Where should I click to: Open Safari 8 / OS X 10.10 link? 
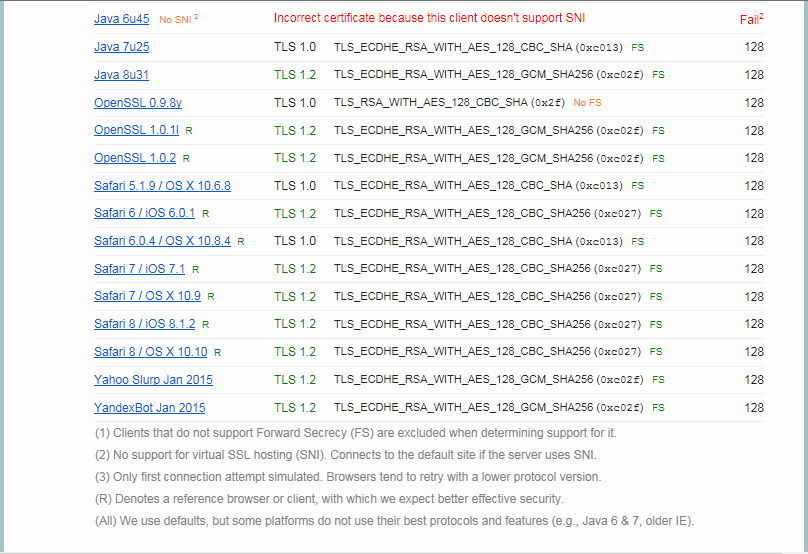click(x=151, y=352)
